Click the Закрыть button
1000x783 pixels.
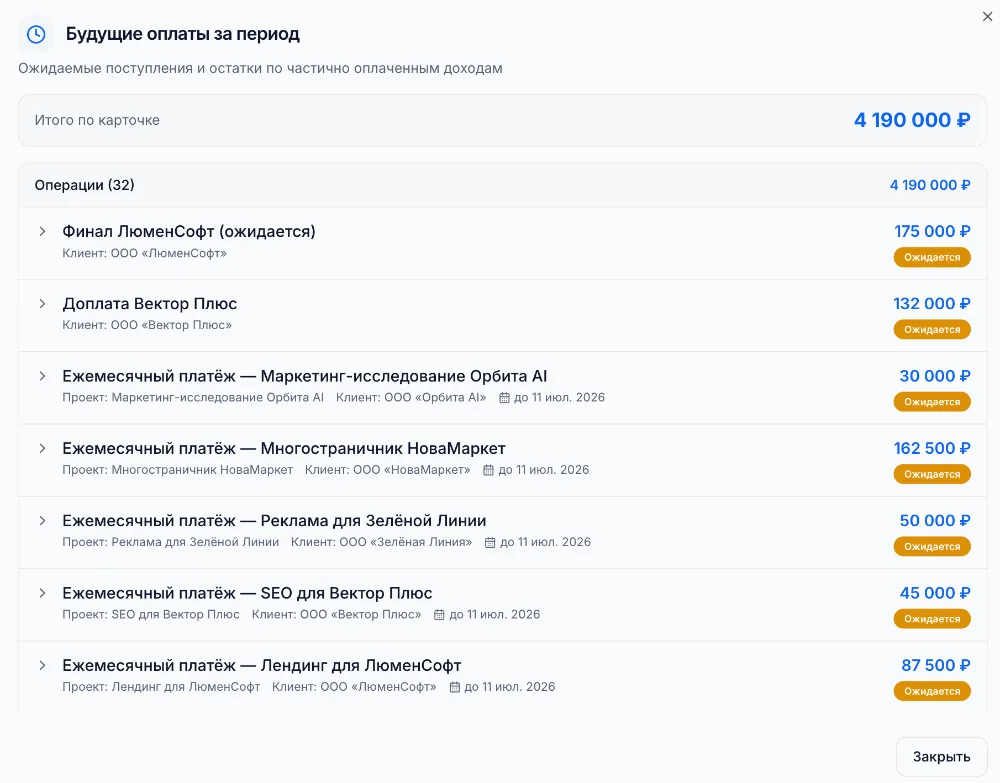pyautogui.click(x=941, y=757)
